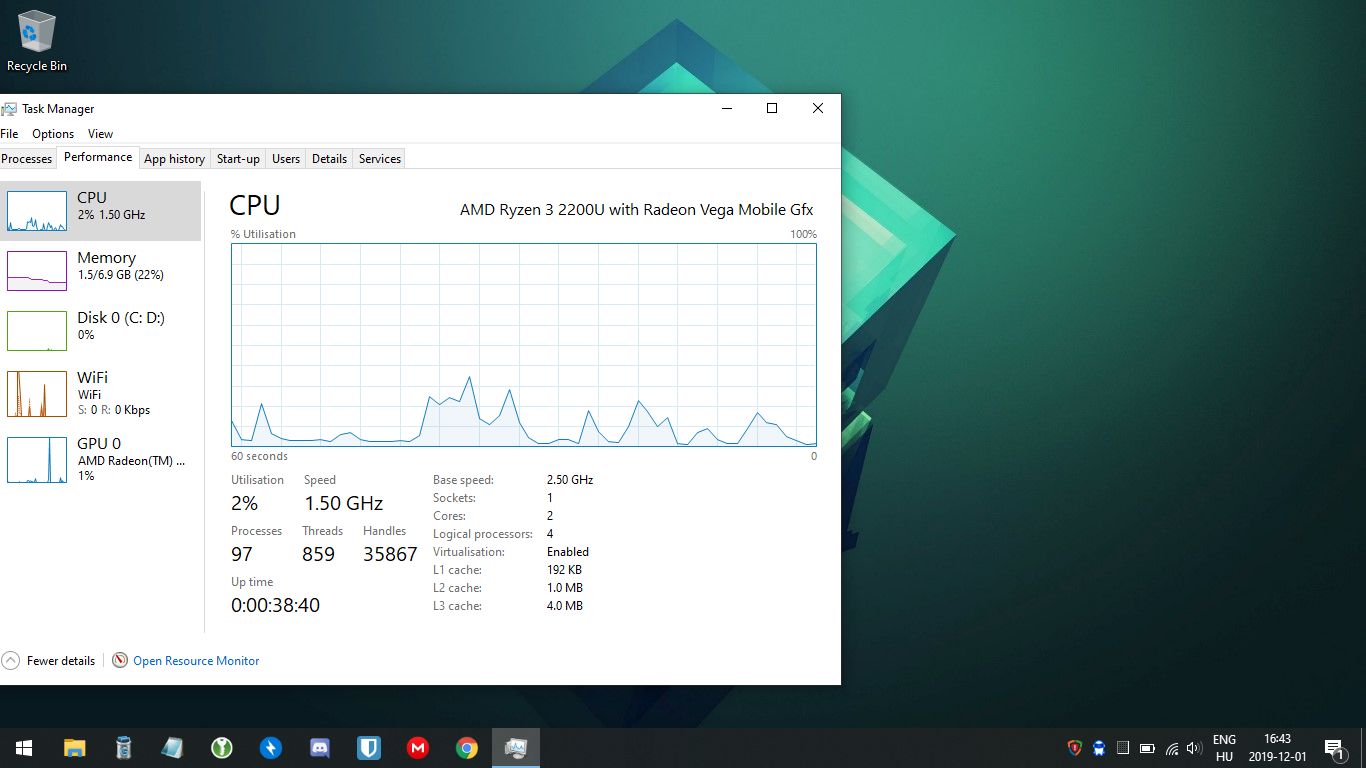Open the security shield tray icon
The width and height of the screenshot is (1366, 768).
pos(1075,748)
